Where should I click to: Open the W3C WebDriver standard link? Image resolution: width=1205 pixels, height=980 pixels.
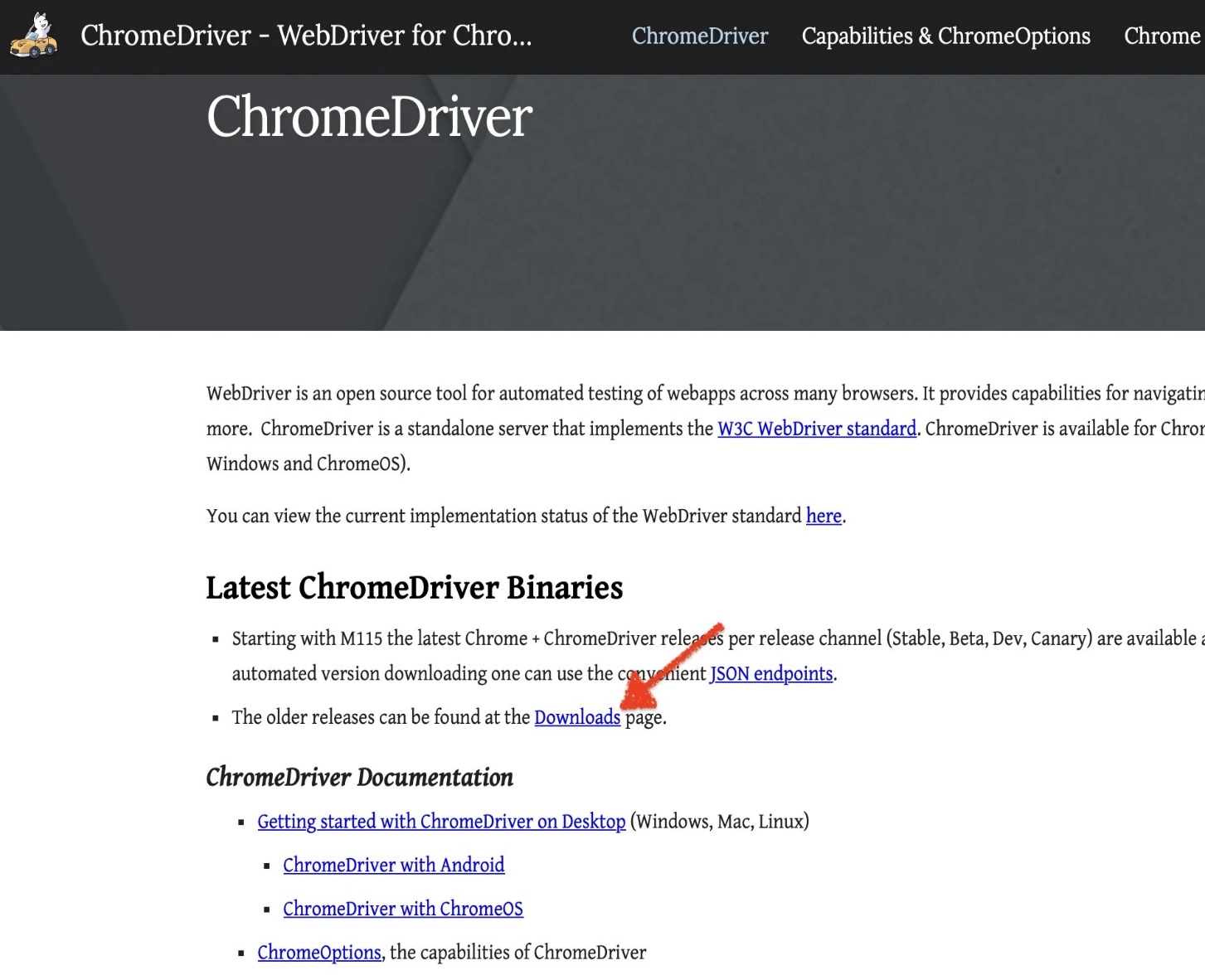click(817, 429)
